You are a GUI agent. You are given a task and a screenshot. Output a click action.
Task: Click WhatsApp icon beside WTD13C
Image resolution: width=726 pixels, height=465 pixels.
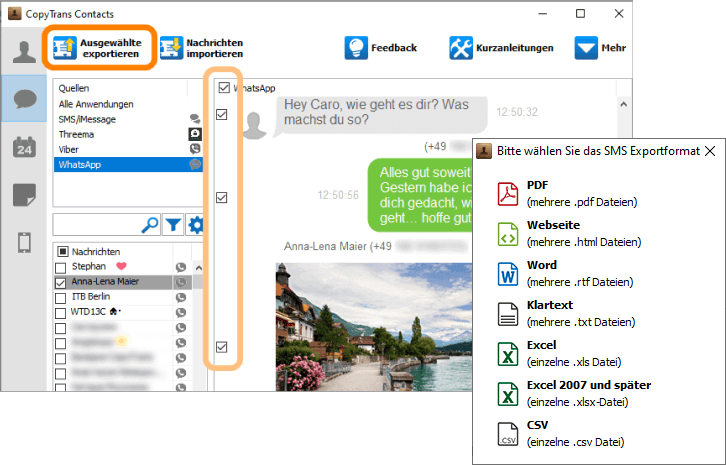pos(181,313)
